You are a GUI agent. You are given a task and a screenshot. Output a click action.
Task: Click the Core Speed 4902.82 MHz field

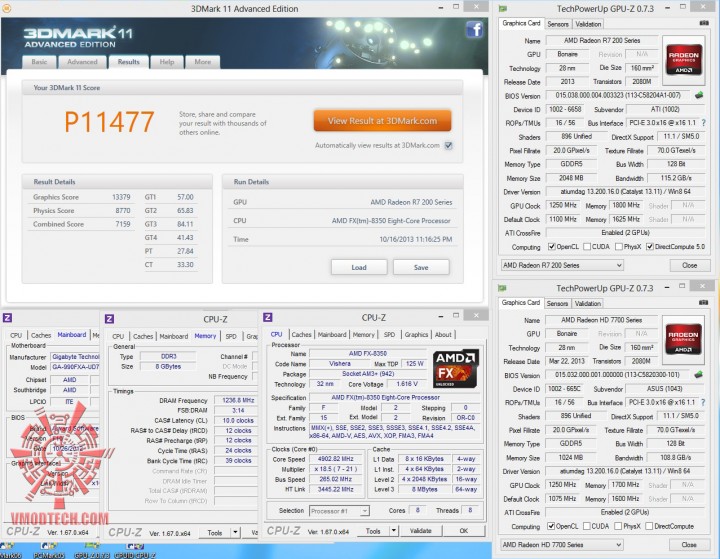[x=335, y=459]
